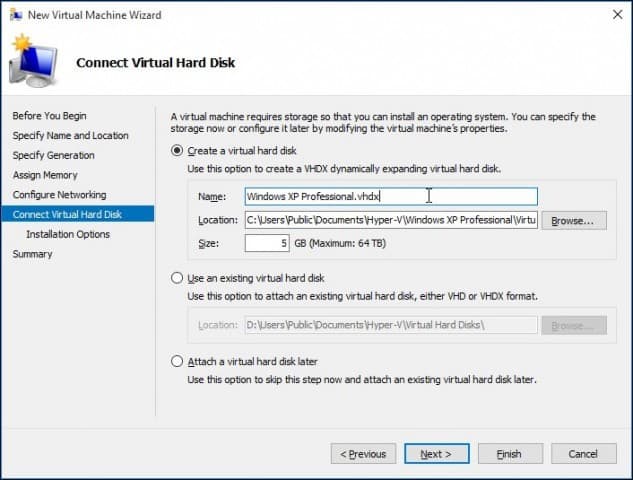Click the existing disk D:\Users Location field
This screenshot has height=480, width=633.
pos(391,325)
